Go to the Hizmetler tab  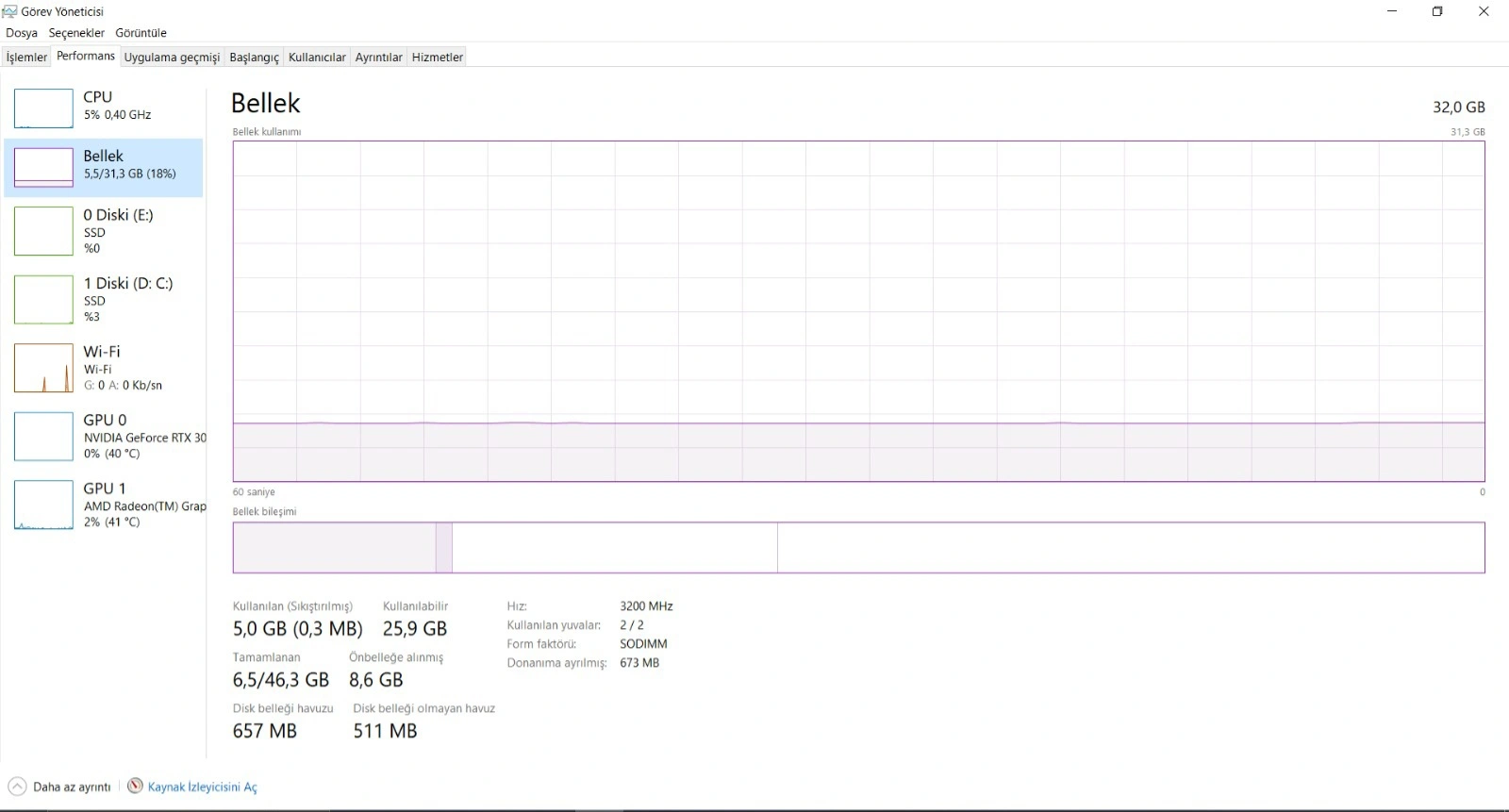[438, 58]
